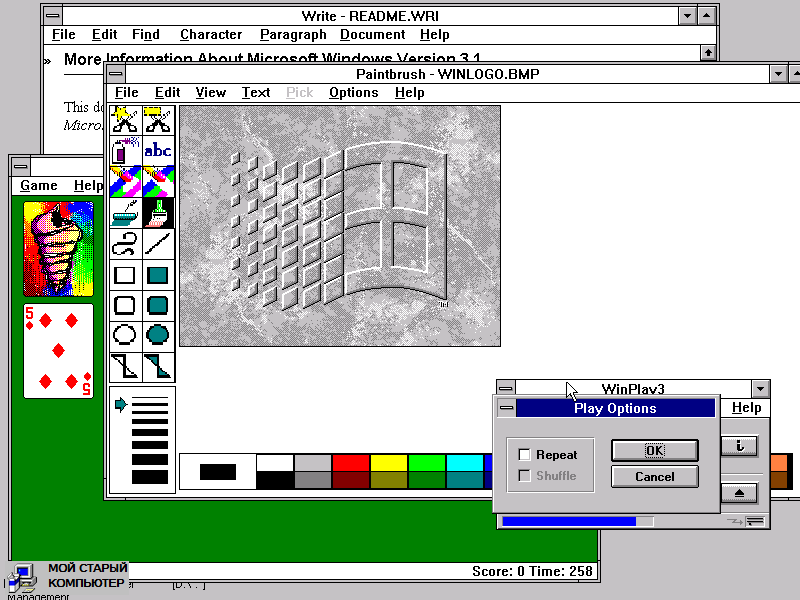This screenshot has width=800, height=600.
Task: Enable the Repeat checkbox
Action: pyautogui.click(x=524, y=455)
